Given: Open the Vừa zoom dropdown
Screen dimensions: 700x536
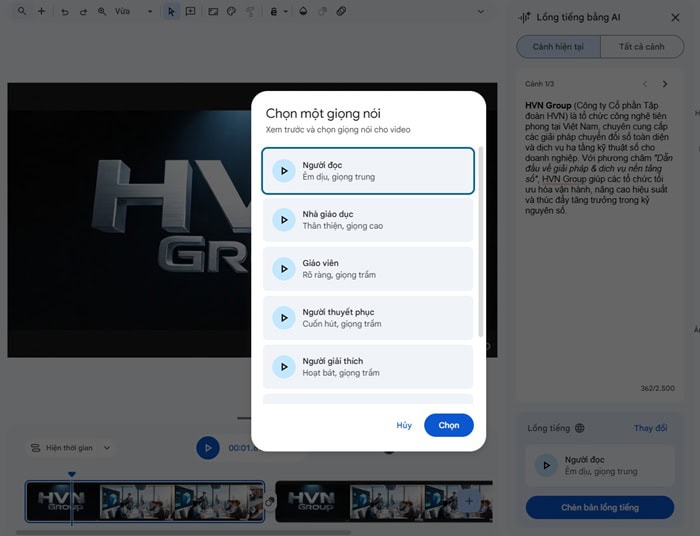Looking at the screenshot, I should (x=133, y=12).
